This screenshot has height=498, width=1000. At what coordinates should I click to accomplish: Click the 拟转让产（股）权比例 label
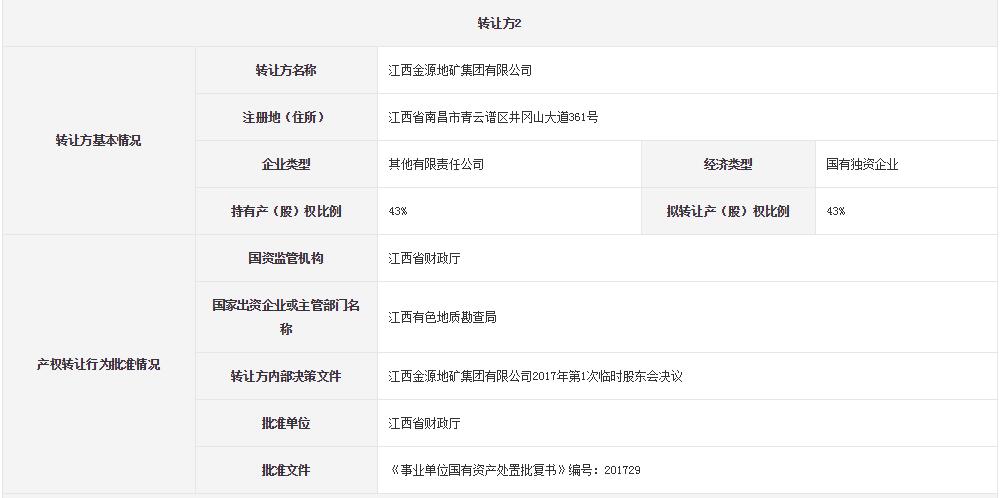(x=727, y=211)
